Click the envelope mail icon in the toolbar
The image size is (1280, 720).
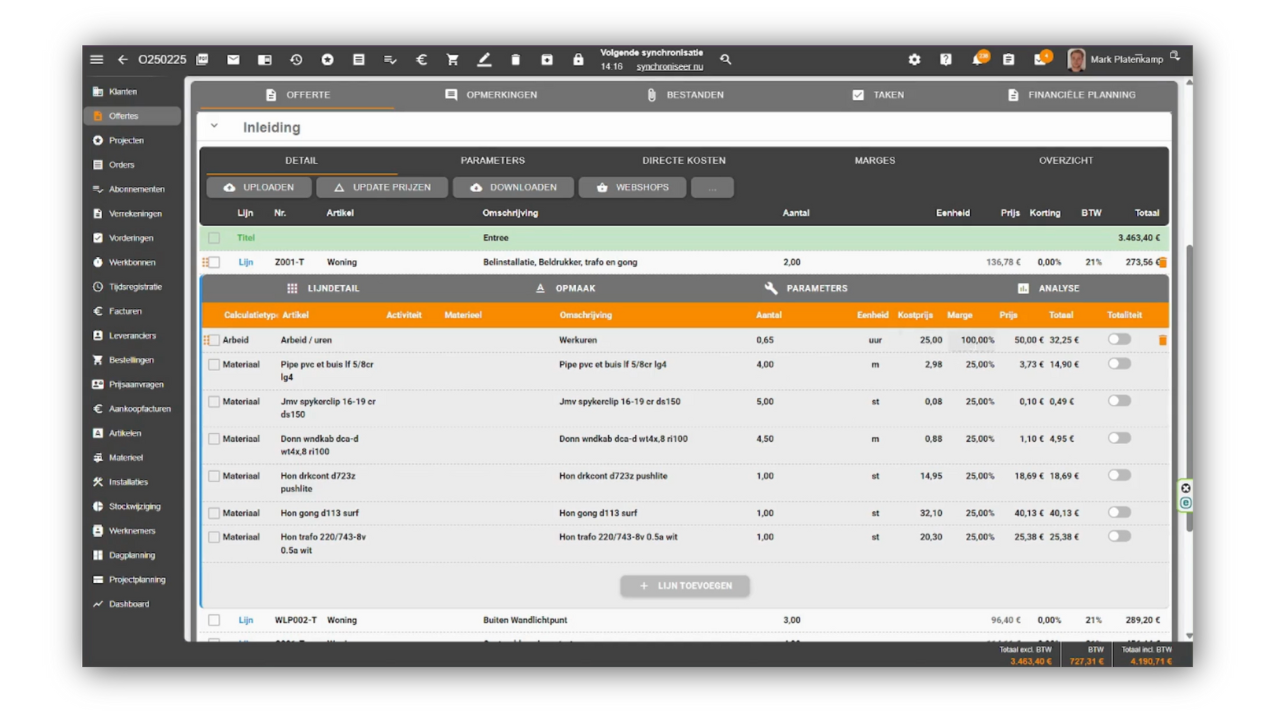pyautogui.click(x=233, y=60)
